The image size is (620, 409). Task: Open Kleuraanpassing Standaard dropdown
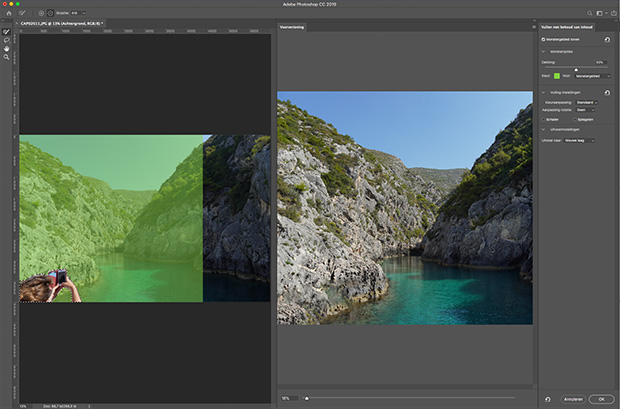(586, 102)
